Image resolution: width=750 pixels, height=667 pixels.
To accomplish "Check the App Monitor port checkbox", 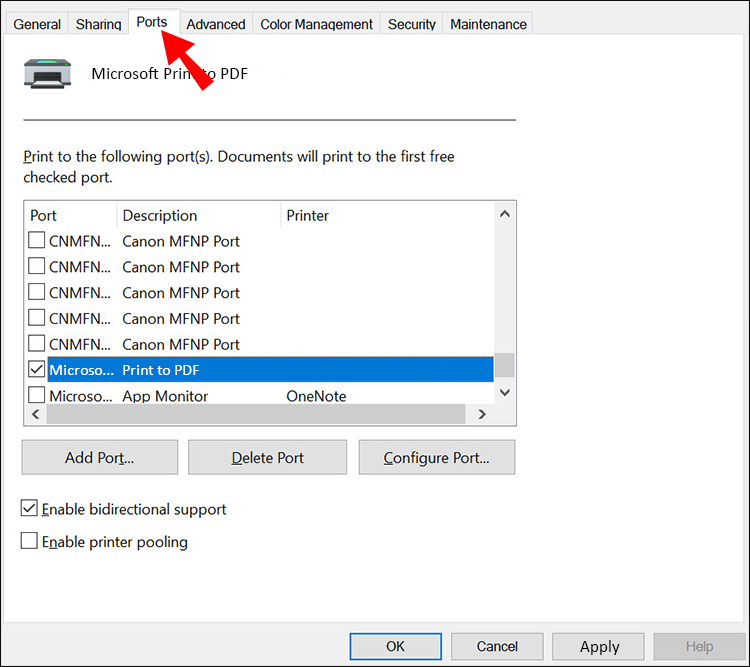I will pos(36,395).
